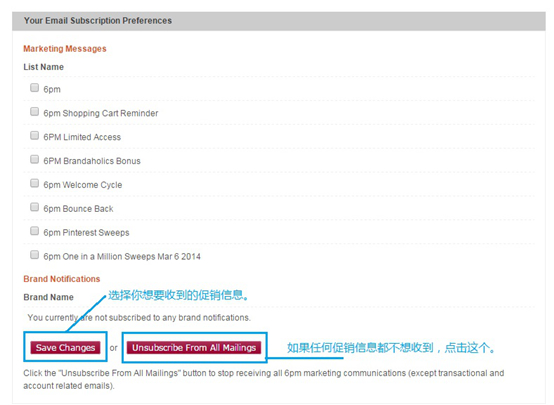Check the 6pm Bounce Back option
Viewport: 554px width, 405px height.
[34, 207]
